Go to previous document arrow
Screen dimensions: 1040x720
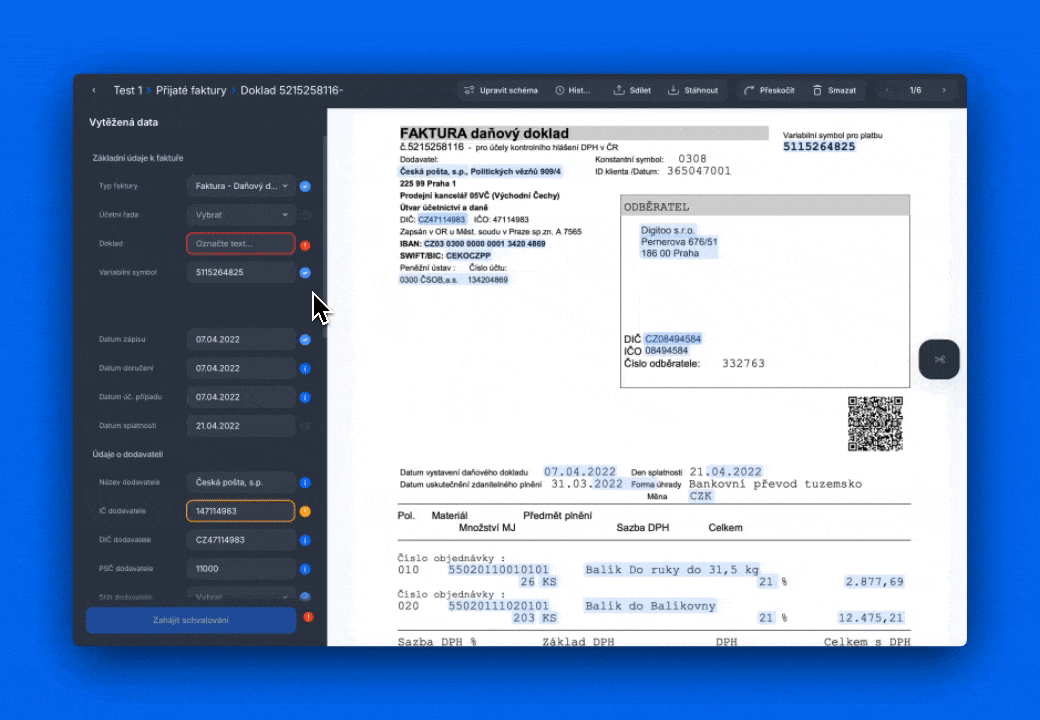click(887, 90)
